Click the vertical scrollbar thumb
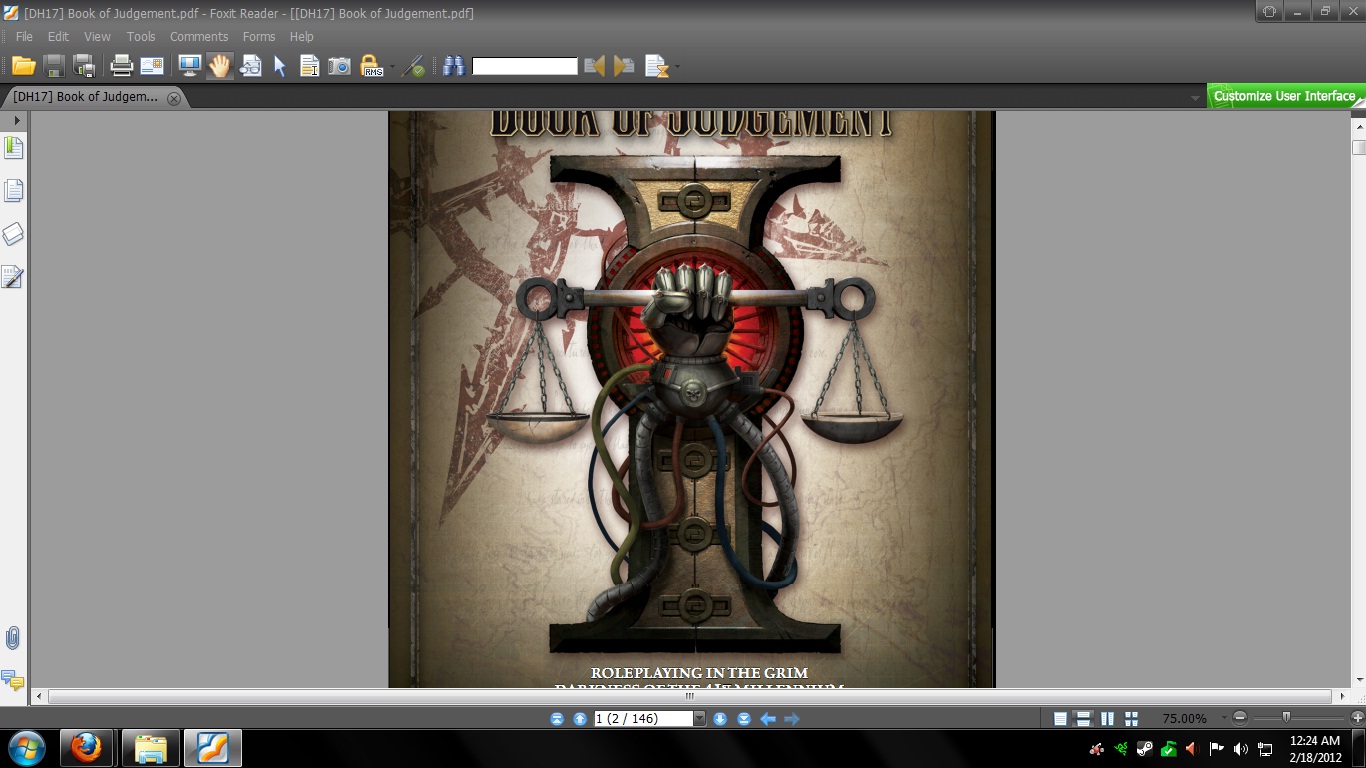The width and height of the screenshot is (1366, 768). pos(1358,147)
